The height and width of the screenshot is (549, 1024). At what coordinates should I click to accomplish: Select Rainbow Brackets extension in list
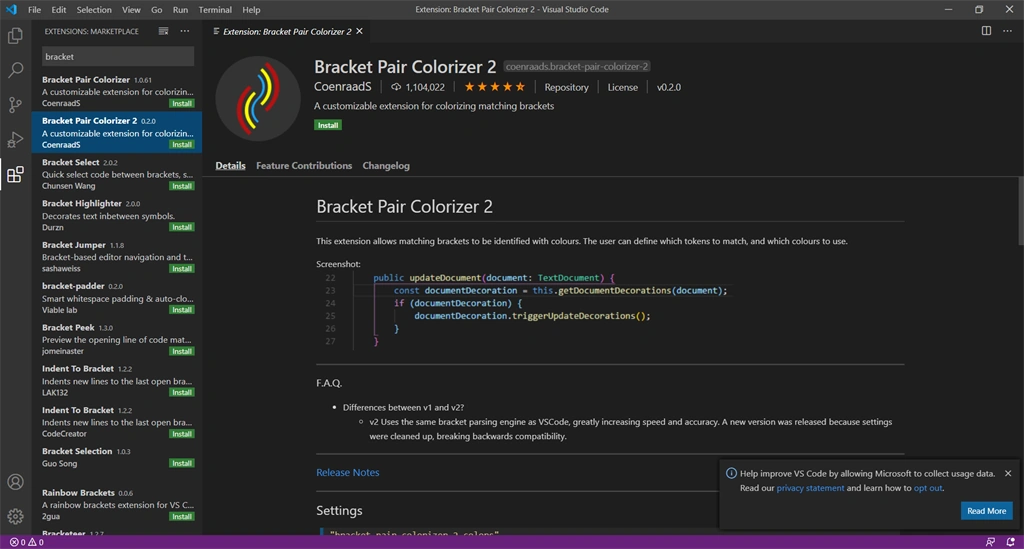tap(117, 504)
